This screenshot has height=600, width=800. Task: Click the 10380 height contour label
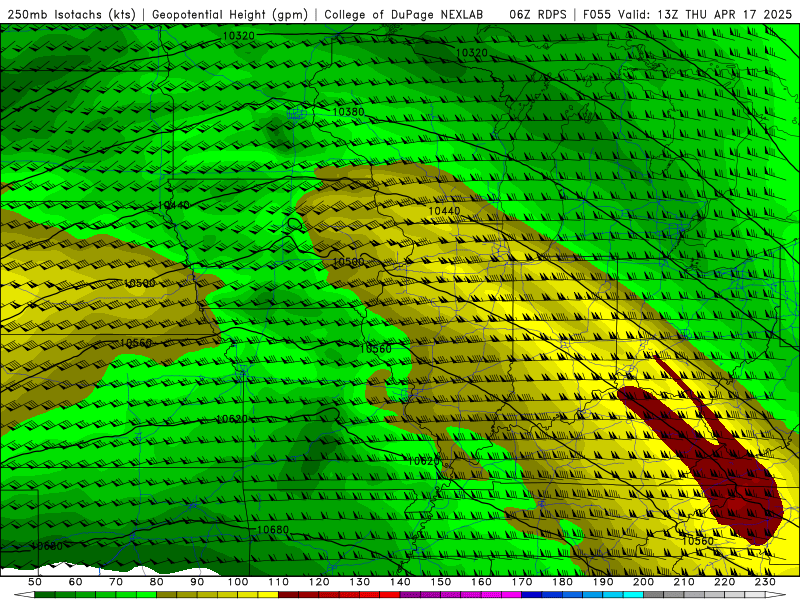click(348, 112)
